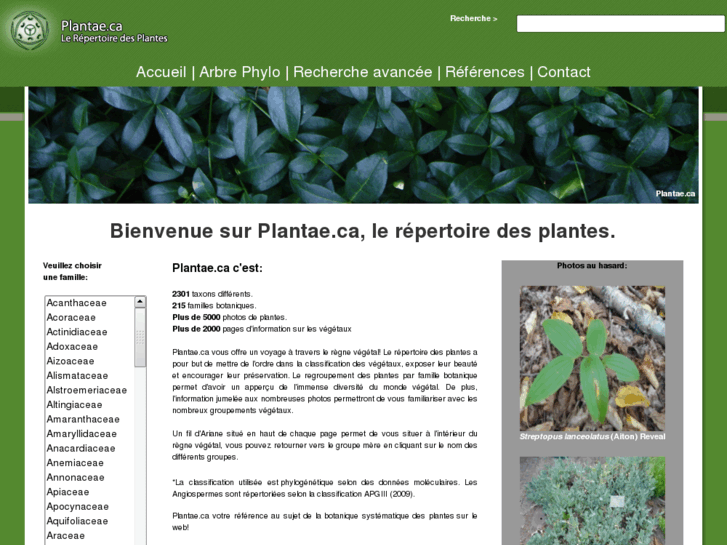Open the Arbre Phylo menu item
The image size is (727, 545).
tap(240, 72)
